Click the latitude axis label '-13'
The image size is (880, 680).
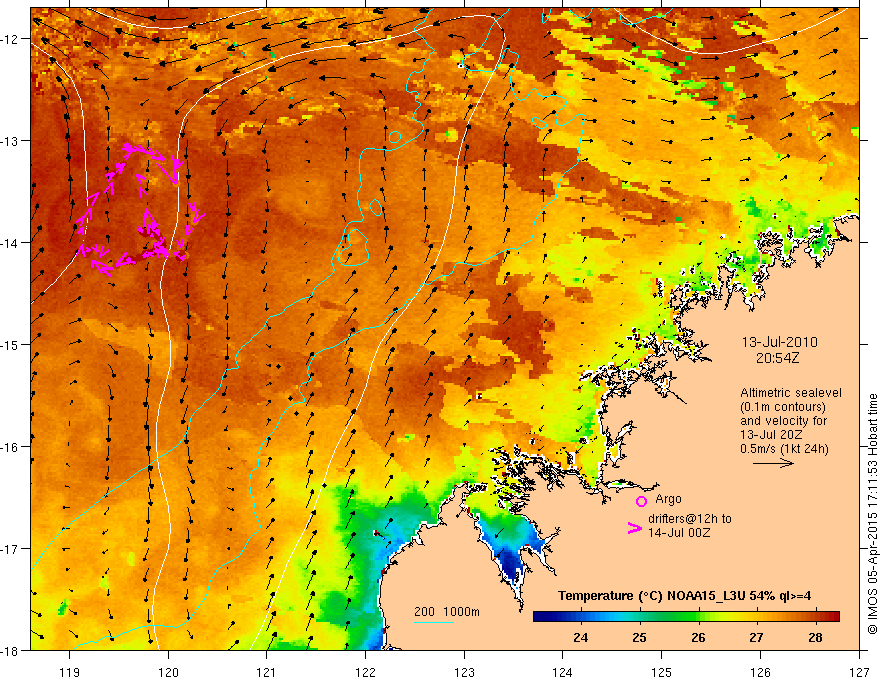click(x=10, y=141)
